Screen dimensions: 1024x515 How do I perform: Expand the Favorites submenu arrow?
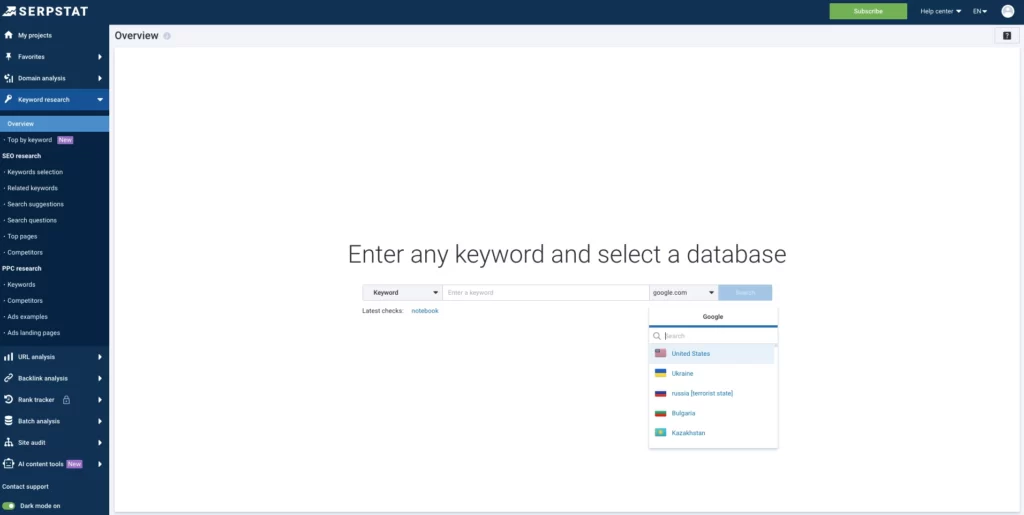pos(100,57)
